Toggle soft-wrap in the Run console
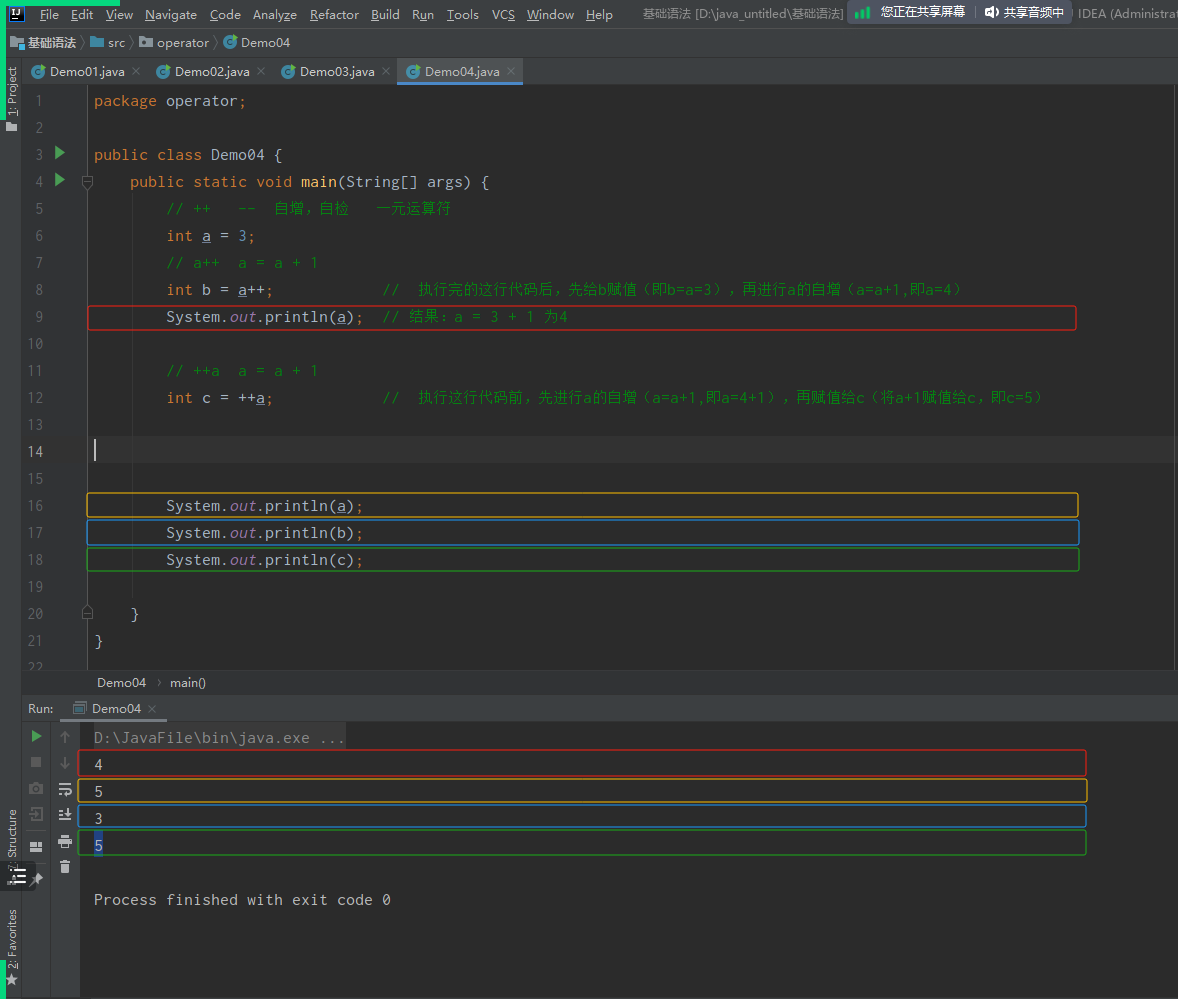 [x=65, y=789]
